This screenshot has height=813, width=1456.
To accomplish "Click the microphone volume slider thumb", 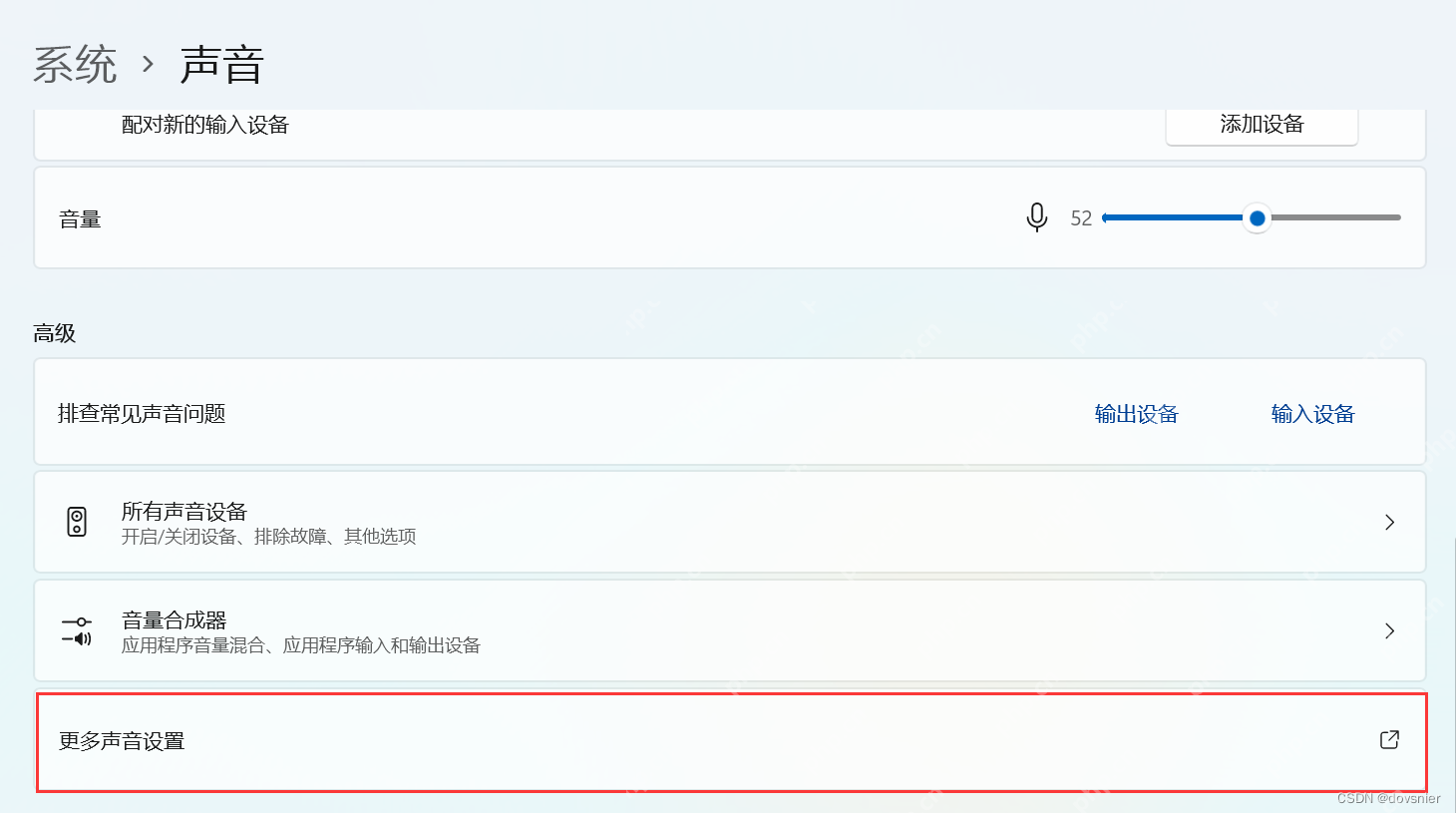I will click(x=1258, y=217).
